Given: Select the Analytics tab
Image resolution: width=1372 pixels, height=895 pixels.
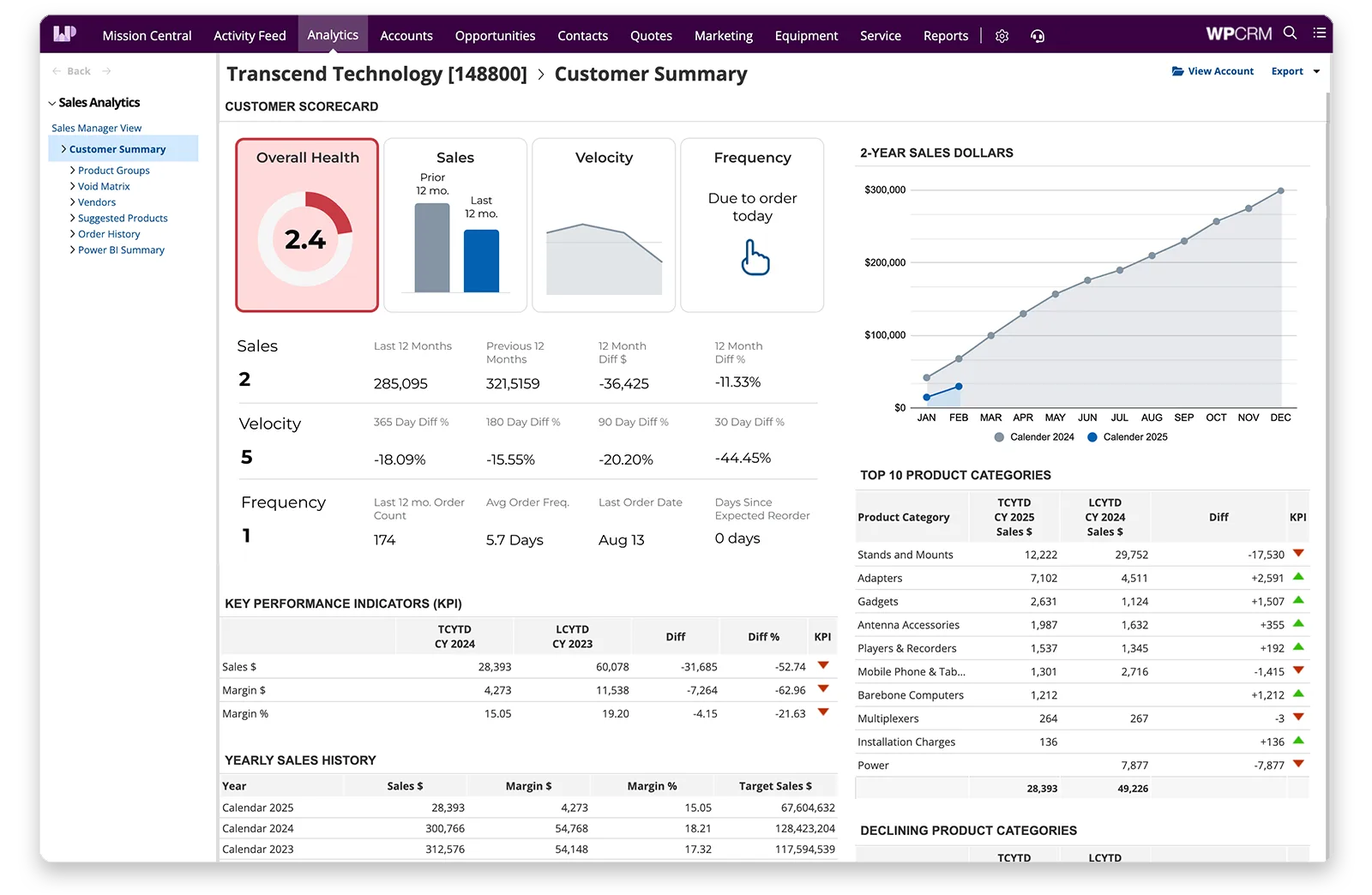Looking at the screenshot, I should pyautogui.click(x=333, y=34).
